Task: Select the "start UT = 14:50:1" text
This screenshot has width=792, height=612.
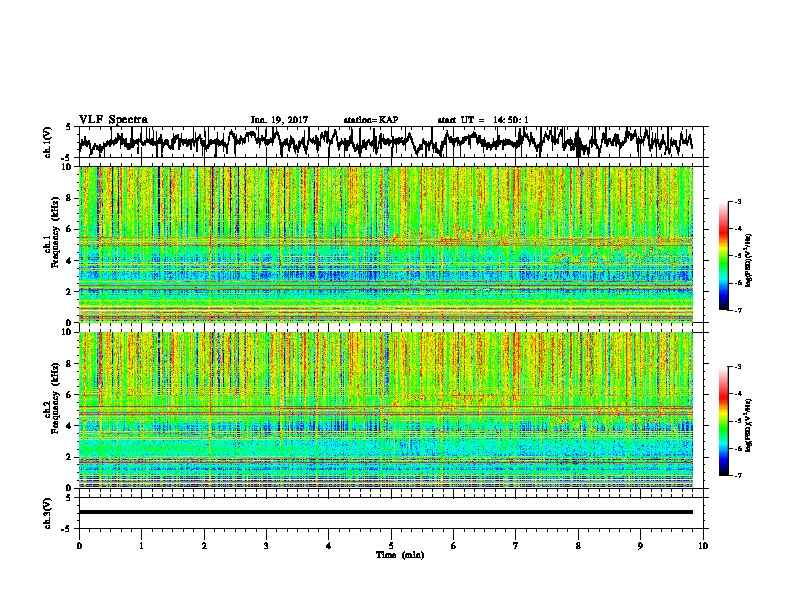Action: 483,120
